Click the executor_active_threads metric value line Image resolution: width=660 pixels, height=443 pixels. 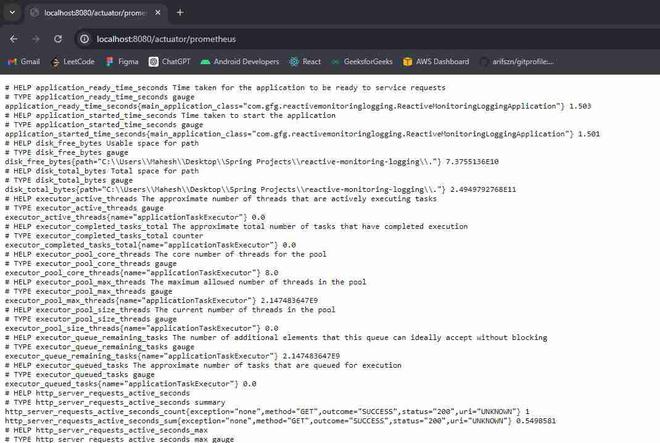tap(135, 217)
